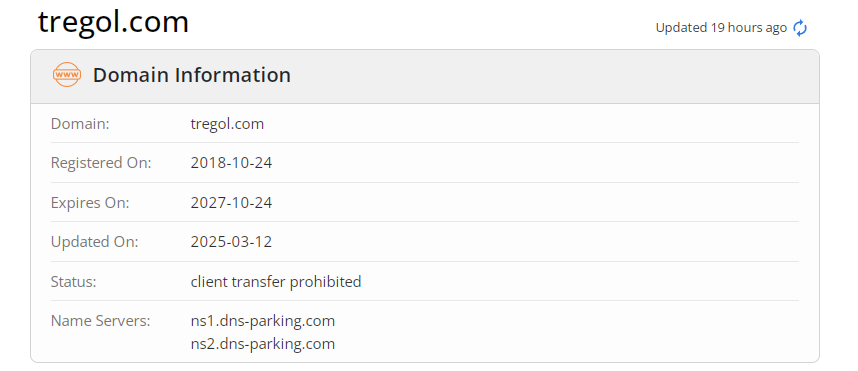Image resolution: width=858 pixels, height=371 pixels.
Task: Click ns1.dns-parking.com name server
Action: (x=263, y=321)
